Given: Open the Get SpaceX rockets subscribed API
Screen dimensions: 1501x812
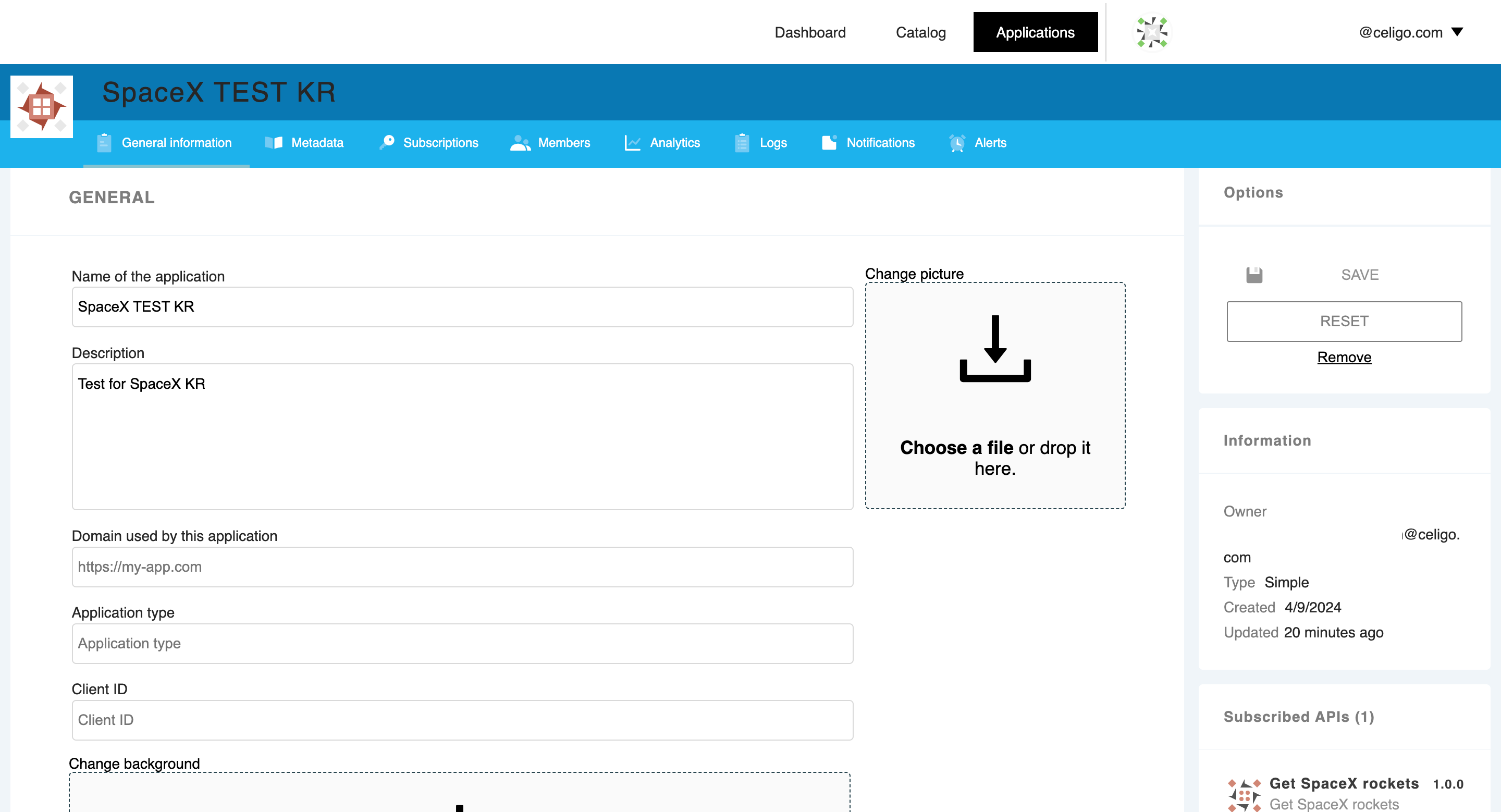Looking at the screenshot, I should pos(1344,783).
